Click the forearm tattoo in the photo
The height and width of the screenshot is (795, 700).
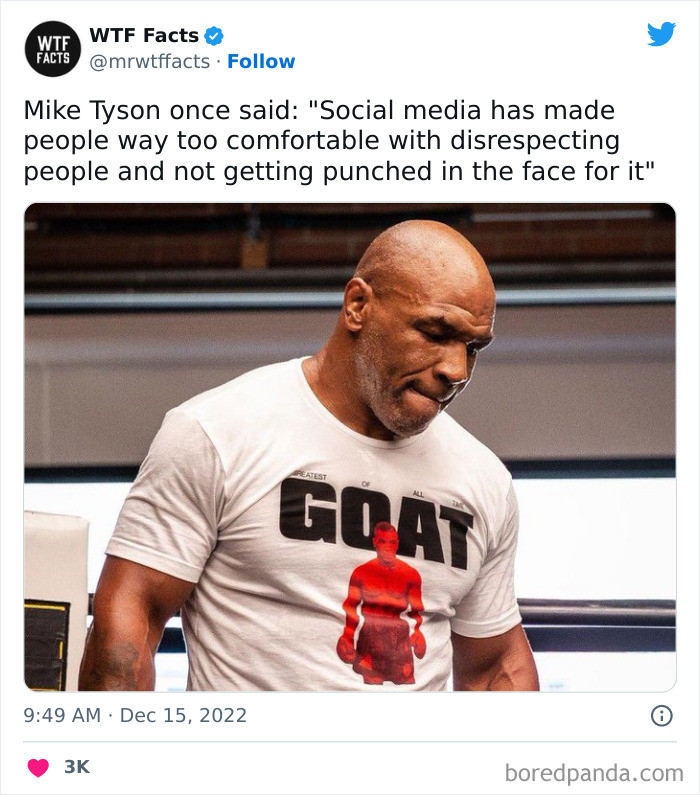coord(113,667)
